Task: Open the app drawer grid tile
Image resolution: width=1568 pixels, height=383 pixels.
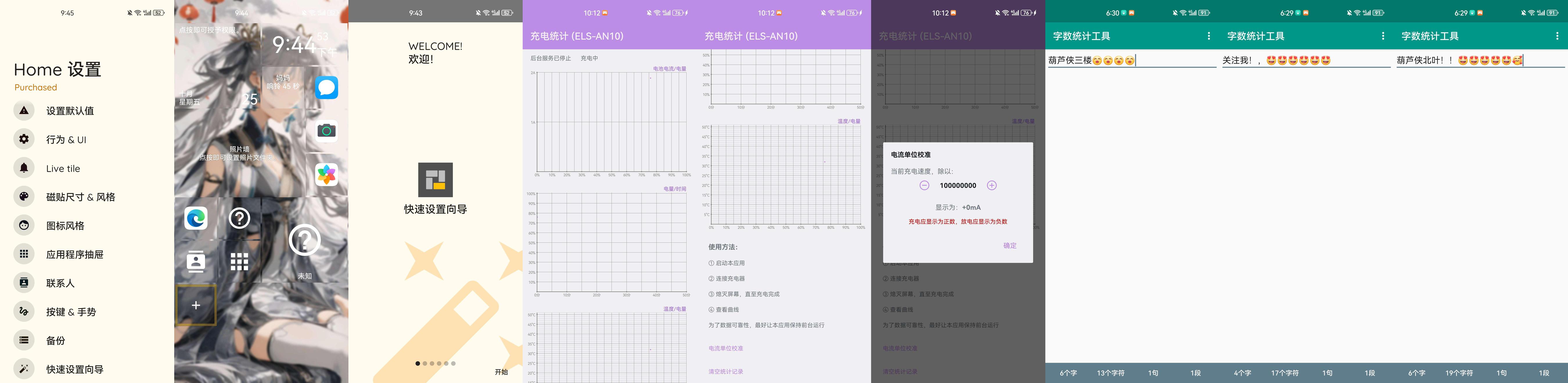Action: pyautogui.click(x=239, y=261)
